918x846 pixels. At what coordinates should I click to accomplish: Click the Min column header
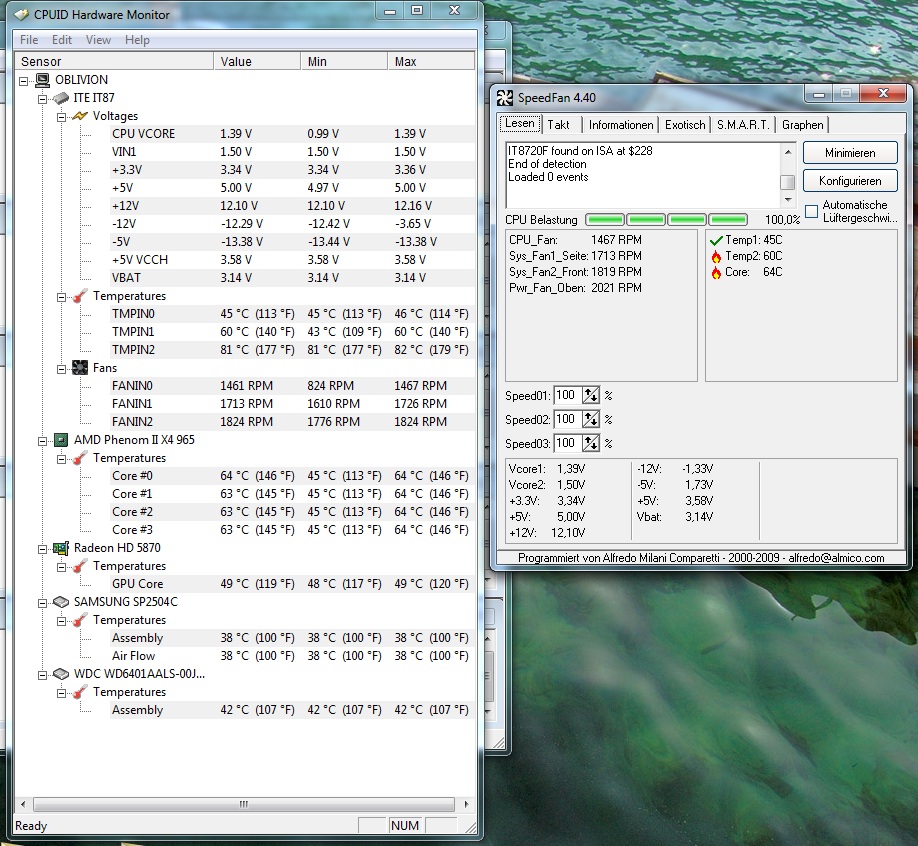pyautogui.click(x=344, y=61)
